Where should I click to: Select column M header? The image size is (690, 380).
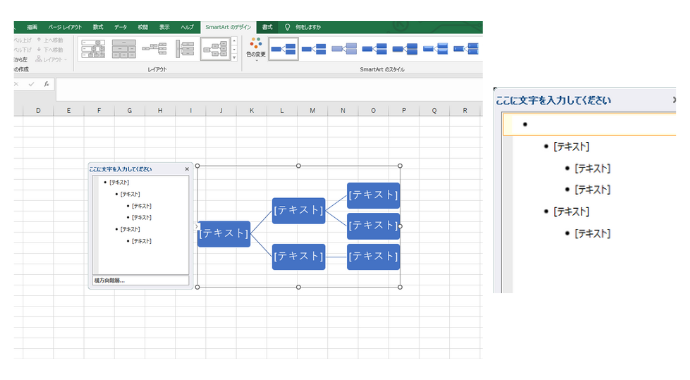coord(312,111)
